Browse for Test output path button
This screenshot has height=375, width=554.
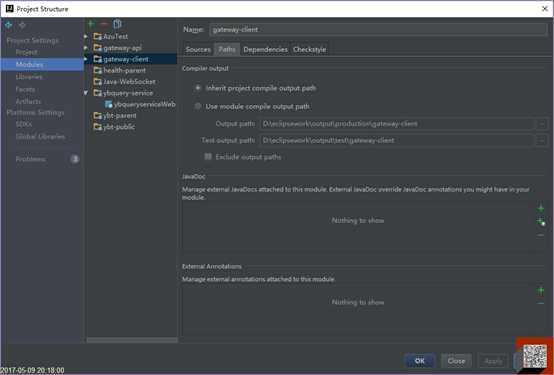coord(542,140)
